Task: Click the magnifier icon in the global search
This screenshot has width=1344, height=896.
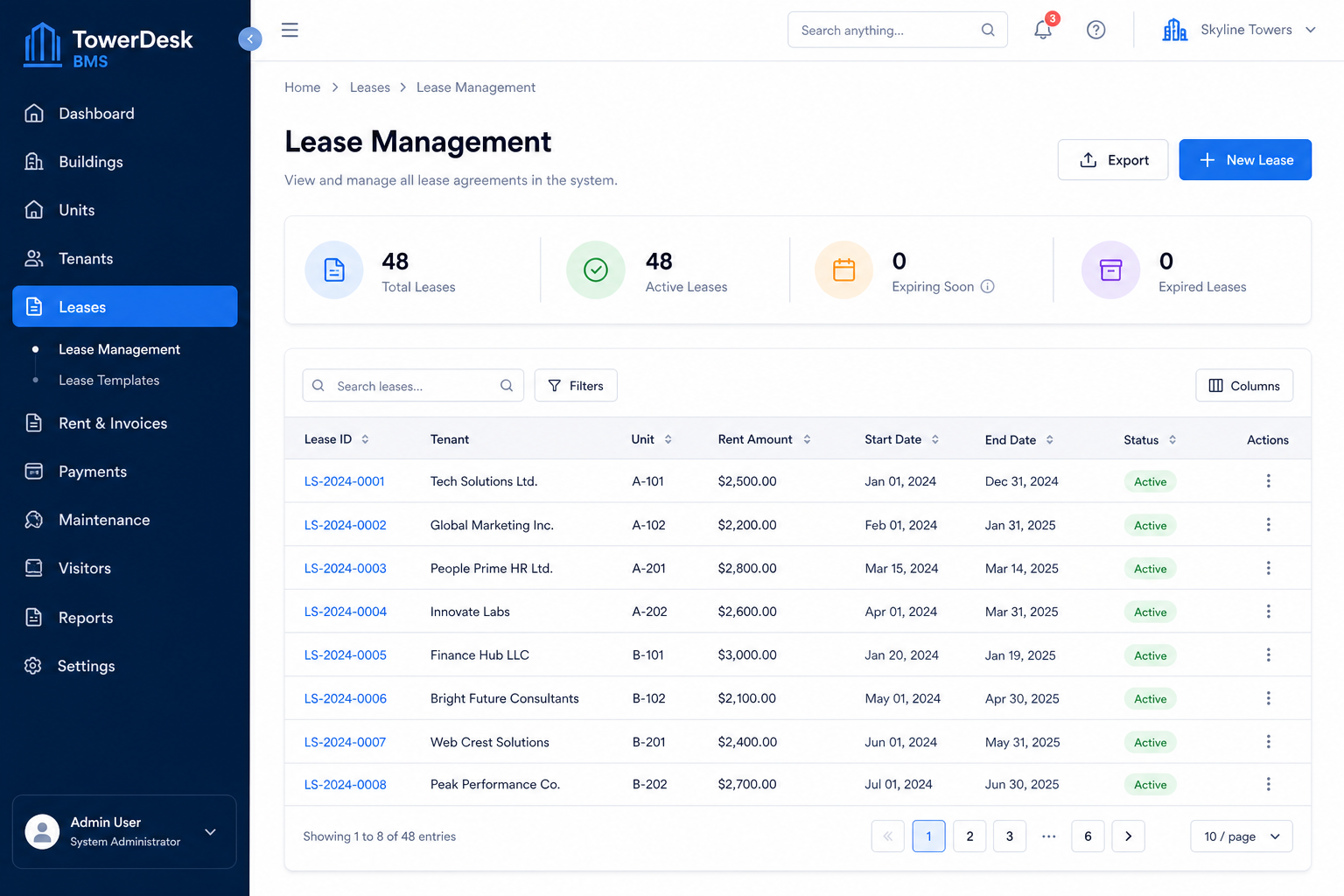Action: [988, 30]
